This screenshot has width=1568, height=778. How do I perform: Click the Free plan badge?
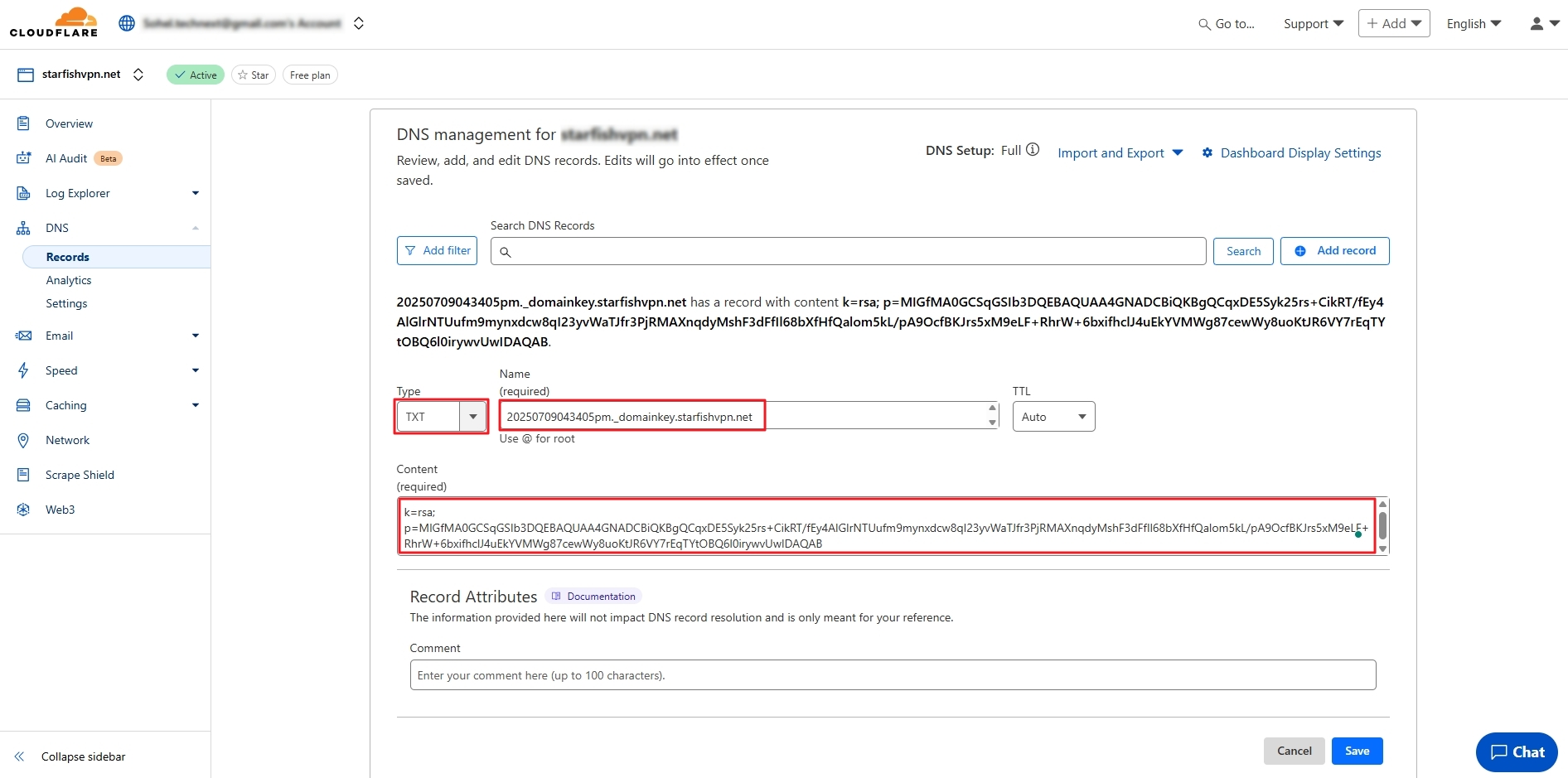tap(310, 75)
